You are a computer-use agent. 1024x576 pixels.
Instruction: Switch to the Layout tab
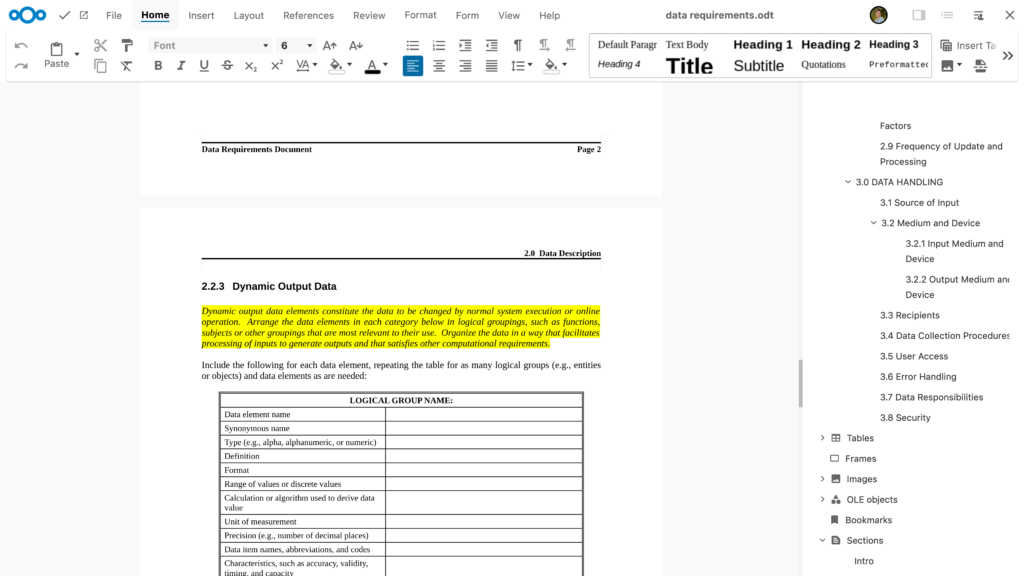[249, 15]
